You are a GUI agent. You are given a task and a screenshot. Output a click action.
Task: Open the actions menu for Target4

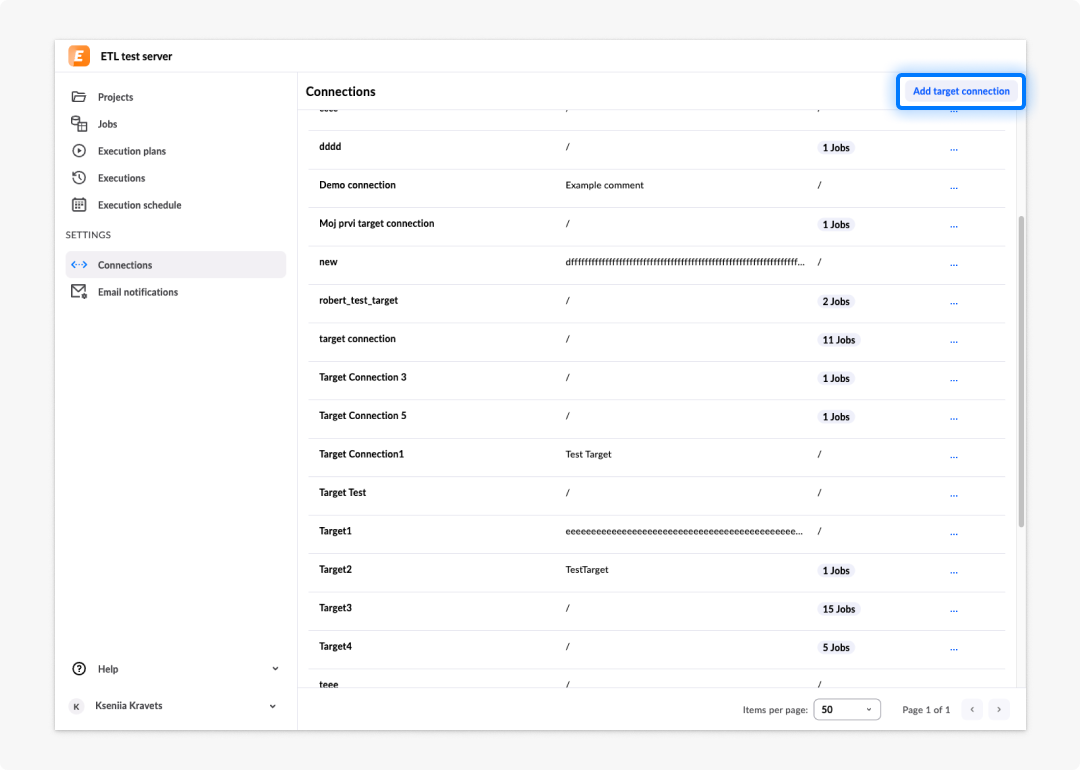pyautogui.click(x=953, y=649)
